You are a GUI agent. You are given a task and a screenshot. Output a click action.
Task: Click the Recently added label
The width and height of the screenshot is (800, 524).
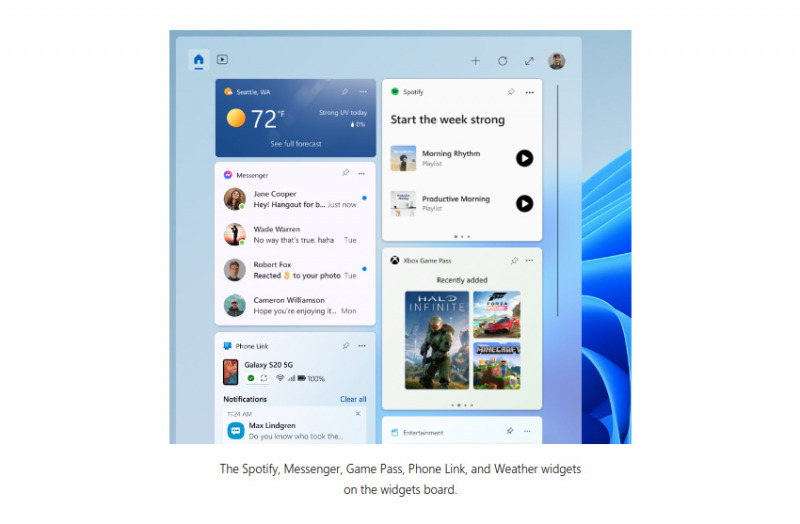click(x=462, y=280)
